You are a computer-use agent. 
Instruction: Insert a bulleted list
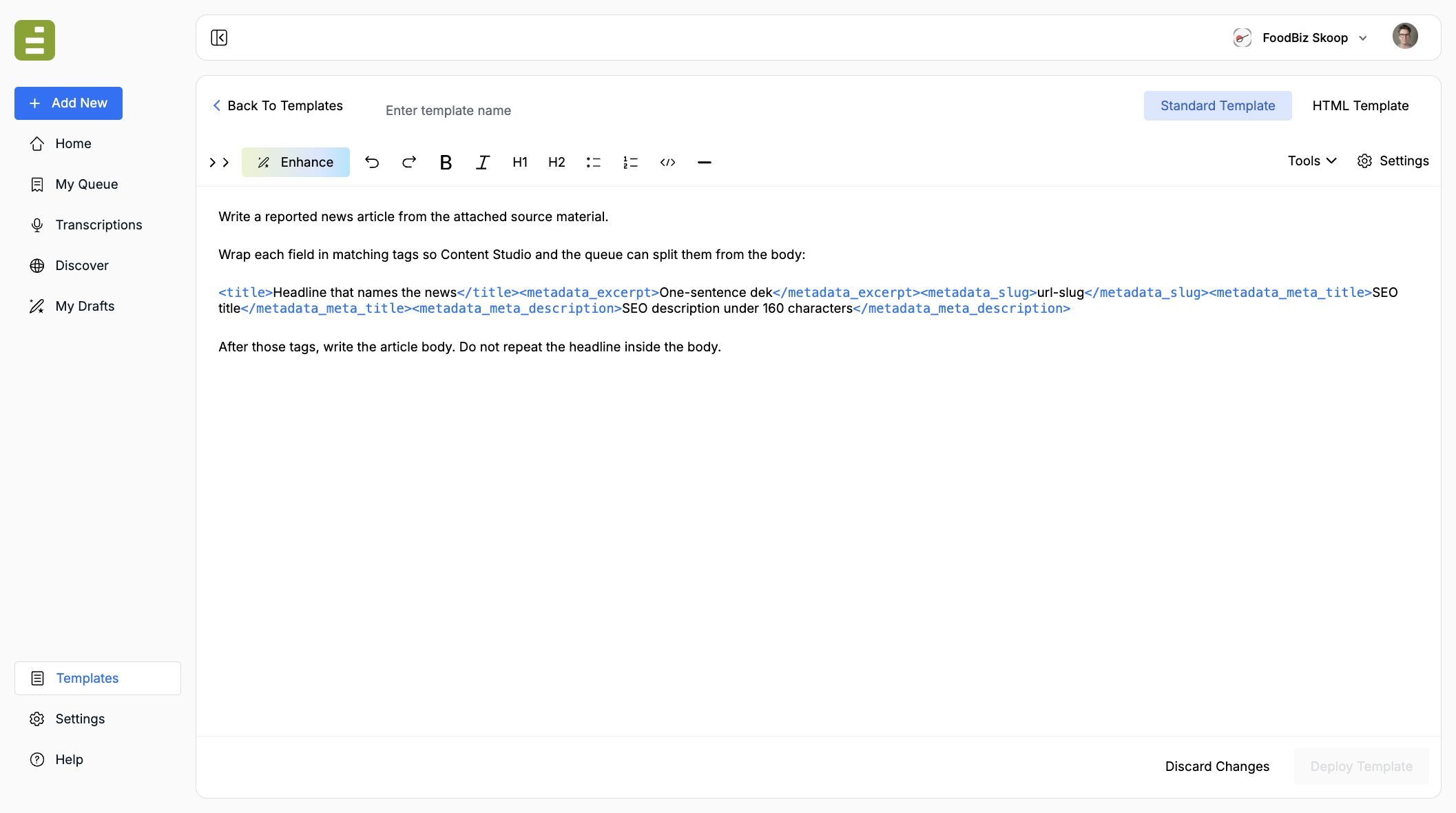pyautogui.click(x=594, y=162)
